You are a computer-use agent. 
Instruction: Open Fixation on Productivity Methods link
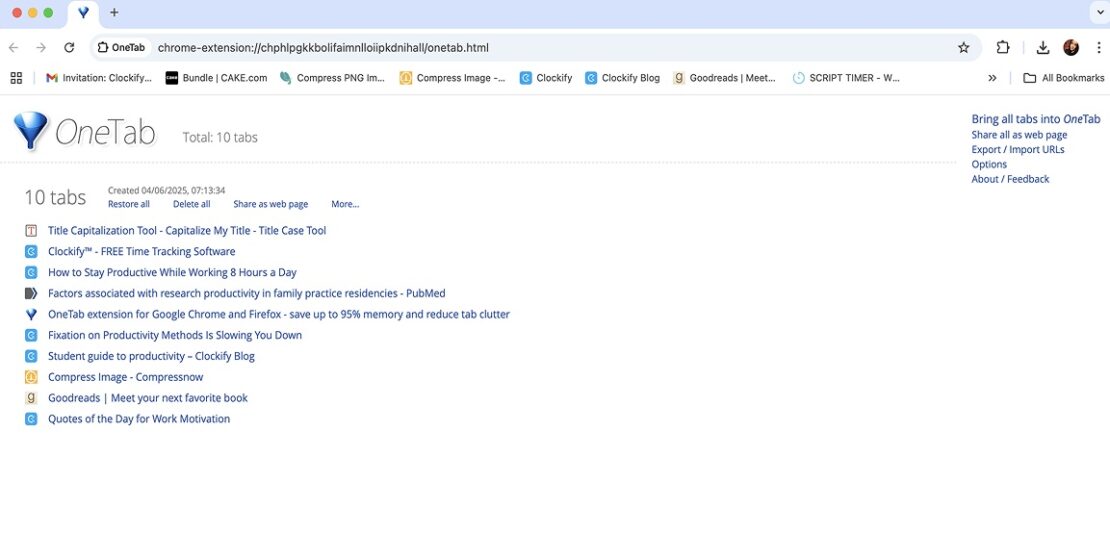(175, 335)
